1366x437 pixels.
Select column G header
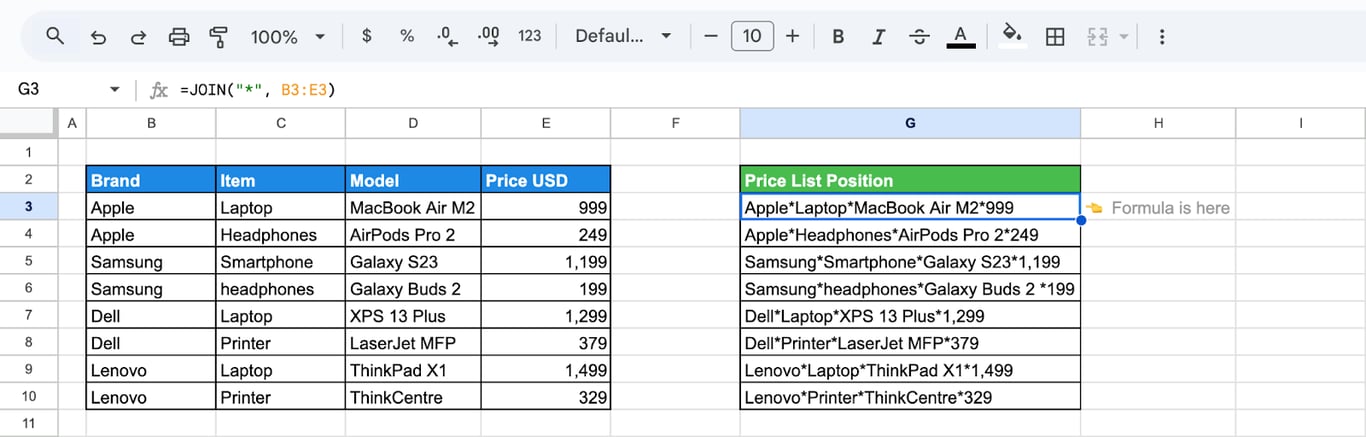click(x=910, y=123)
